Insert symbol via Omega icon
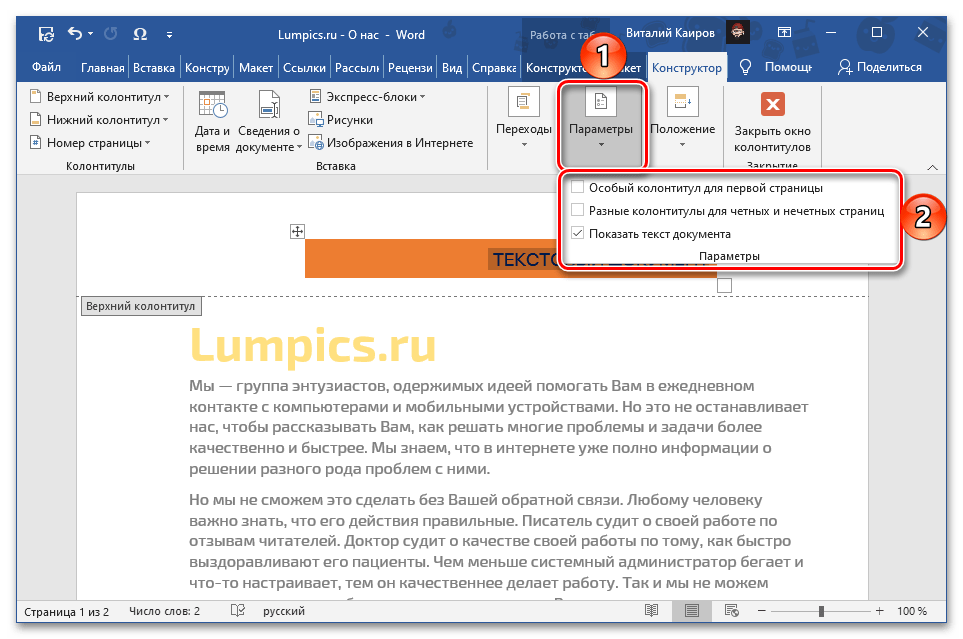The width and height of the screenshot is (963, 639). (x=140, y=34)
